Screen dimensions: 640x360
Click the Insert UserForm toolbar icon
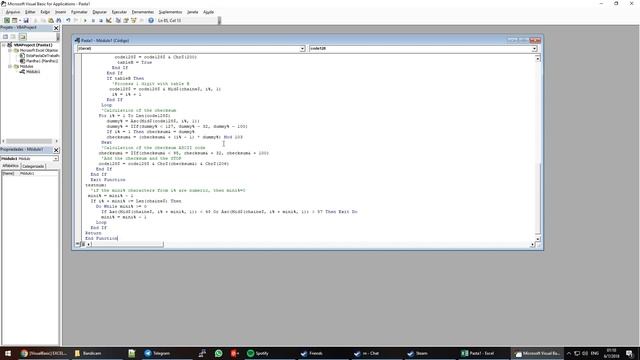(14, 20)
